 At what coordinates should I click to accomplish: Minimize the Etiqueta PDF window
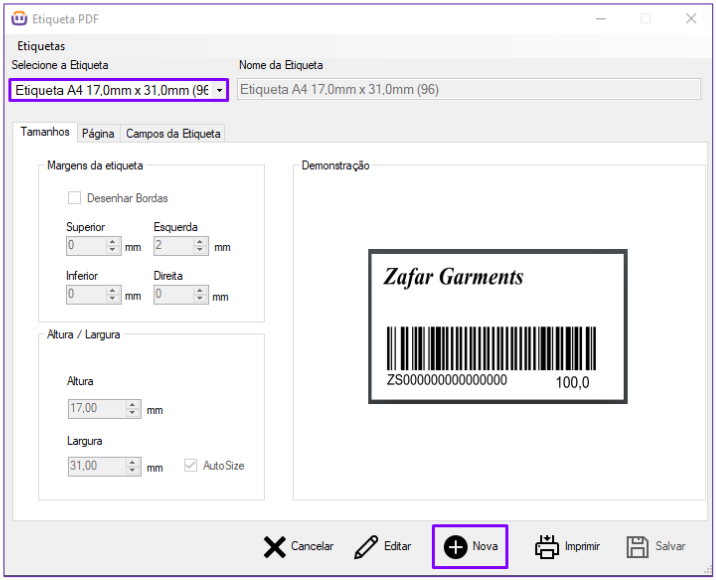pyautogui.click(x=601, y=18)
